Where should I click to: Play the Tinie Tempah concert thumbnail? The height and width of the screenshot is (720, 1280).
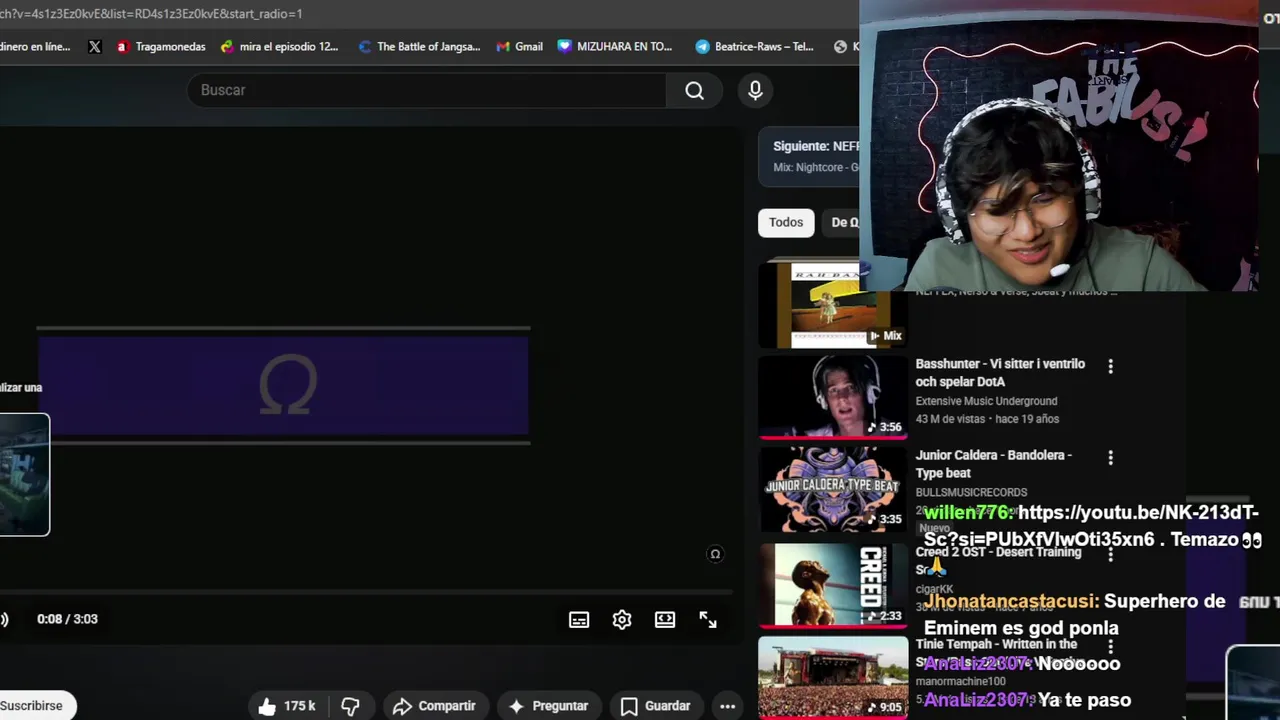tap(832, 677)
